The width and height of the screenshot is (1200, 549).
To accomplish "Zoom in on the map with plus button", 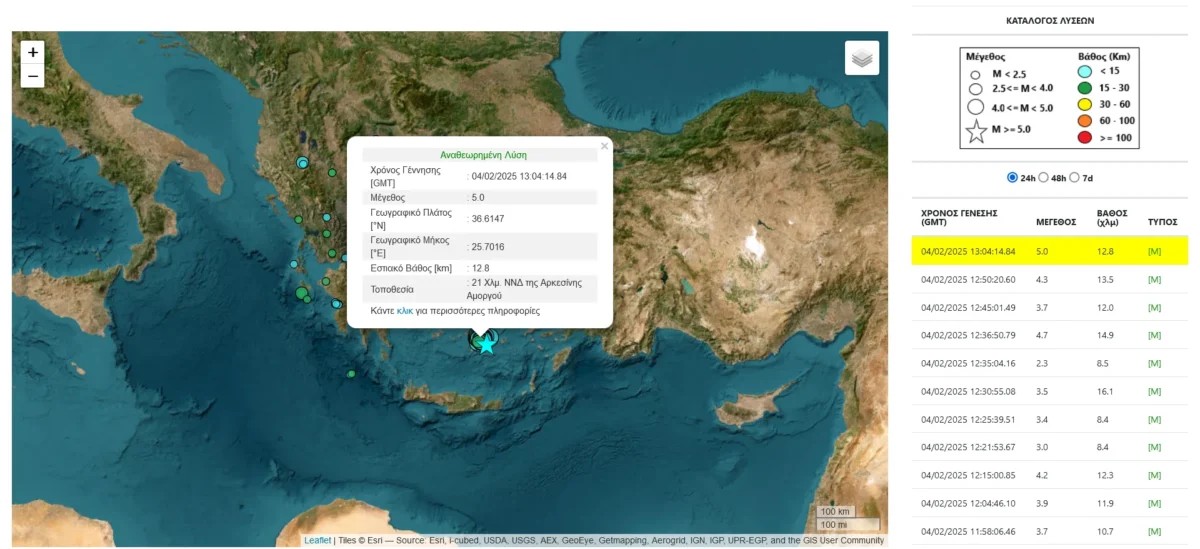I will [33, 53].
